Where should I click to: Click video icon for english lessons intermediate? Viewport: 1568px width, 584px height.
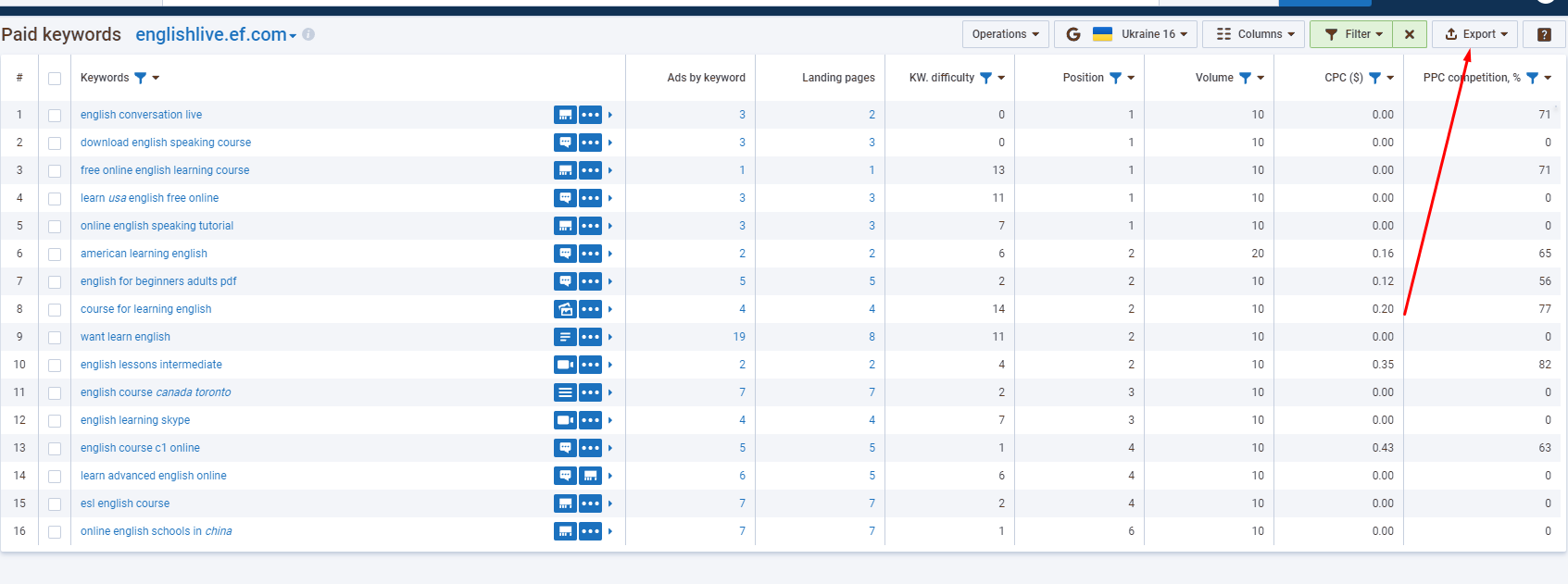click(x=565, y=365)
